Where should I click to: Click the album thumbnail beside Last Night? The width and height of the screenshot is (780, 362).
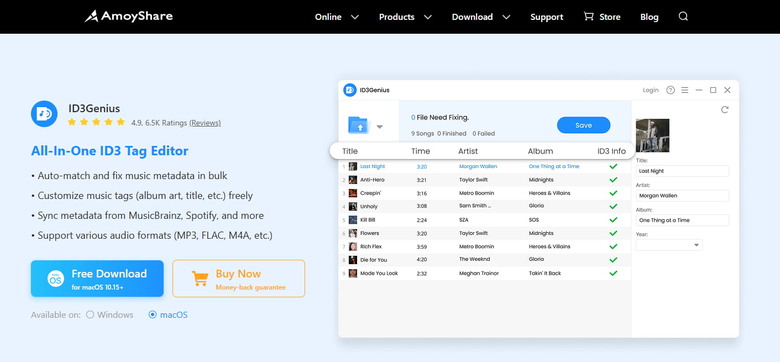click(x=353, y=166)
